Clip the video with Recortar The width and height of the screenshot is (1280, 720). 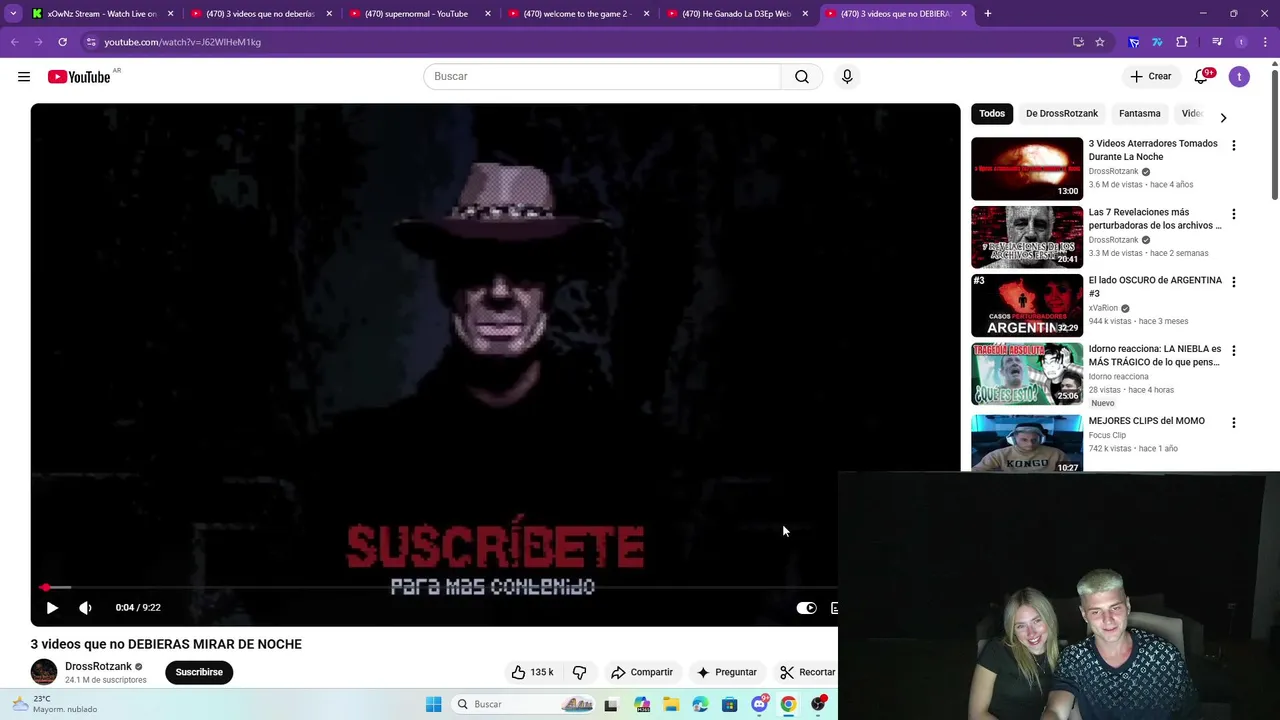pyautogui.click(x=807, y=672)
